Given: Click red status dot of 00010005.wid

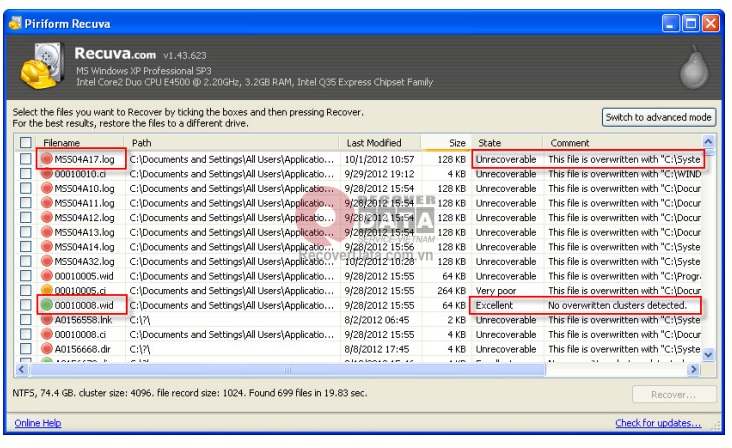Looking at the screenshot, I should [46, 276].
